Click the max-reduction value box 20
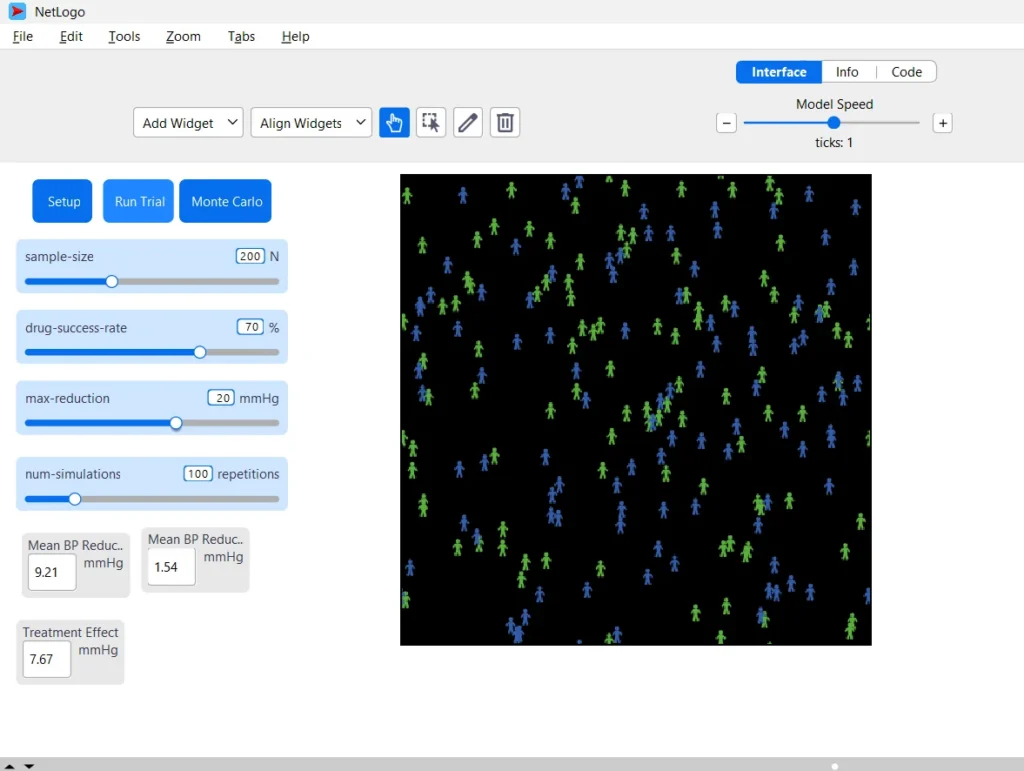1024x771 pixels. coord(221,398)
